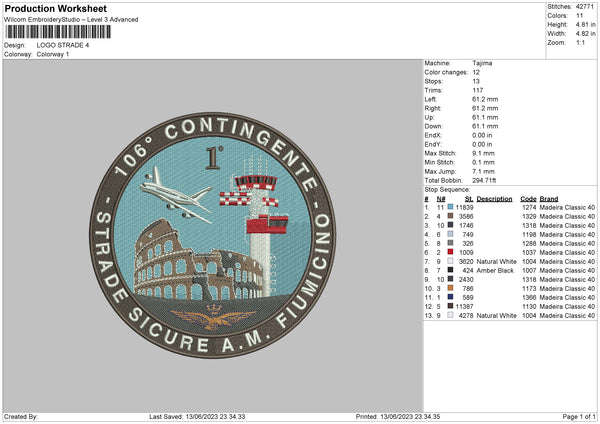600x424 pixels.
Task: Click the Up value 61.1 mm
Action: [485, 117]
